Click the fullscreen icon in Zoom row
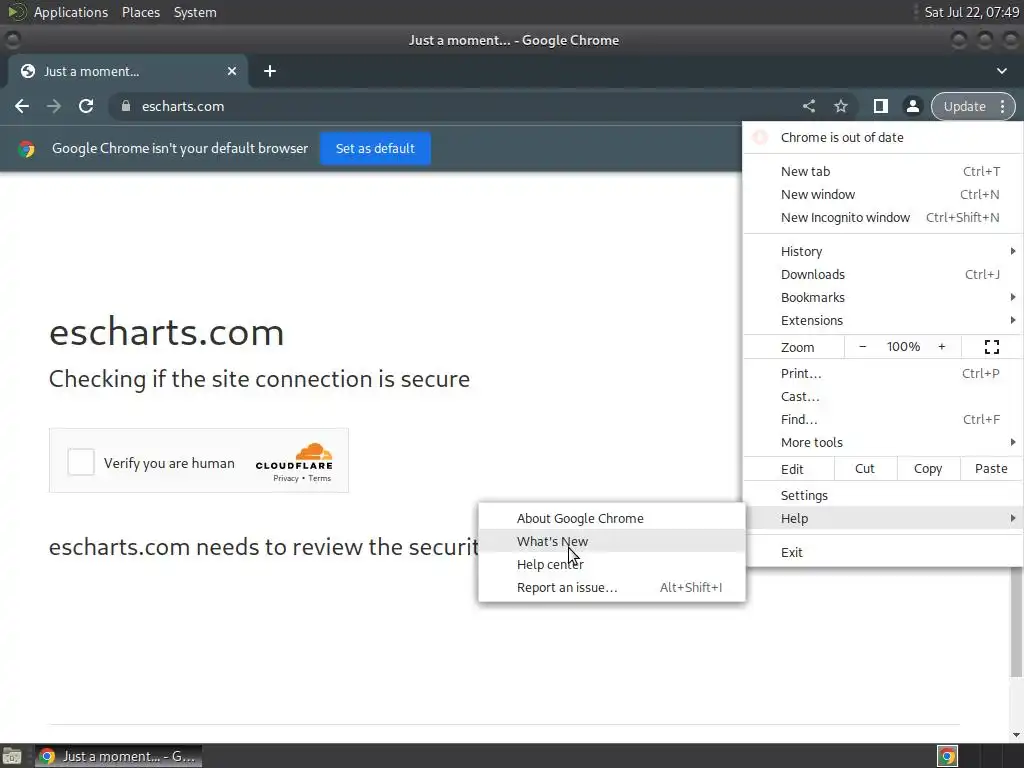The width and height of the screenshot is (1024, 768). click(x=992, y=347)
